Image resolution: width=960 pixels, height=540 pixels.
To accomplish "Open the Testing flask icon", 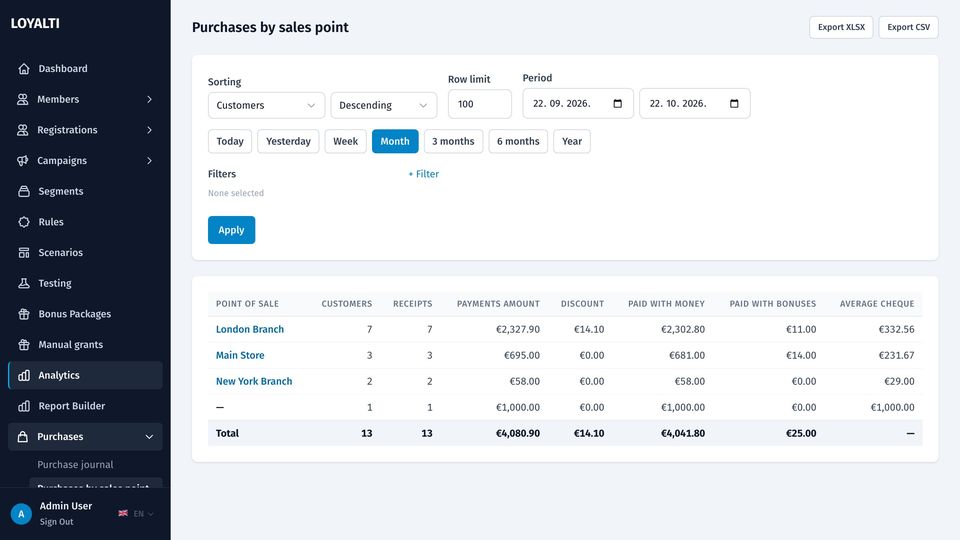I will (24, 283).
